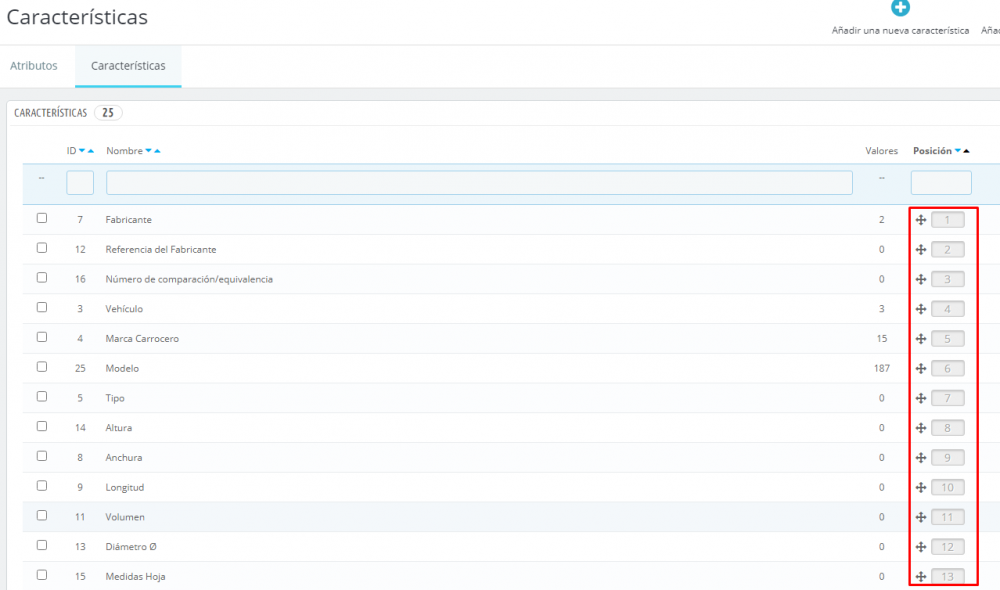The image size is (1000, 590).
Task: Grab the move icon for Fabricante row
Action: (x=921, y=219)
